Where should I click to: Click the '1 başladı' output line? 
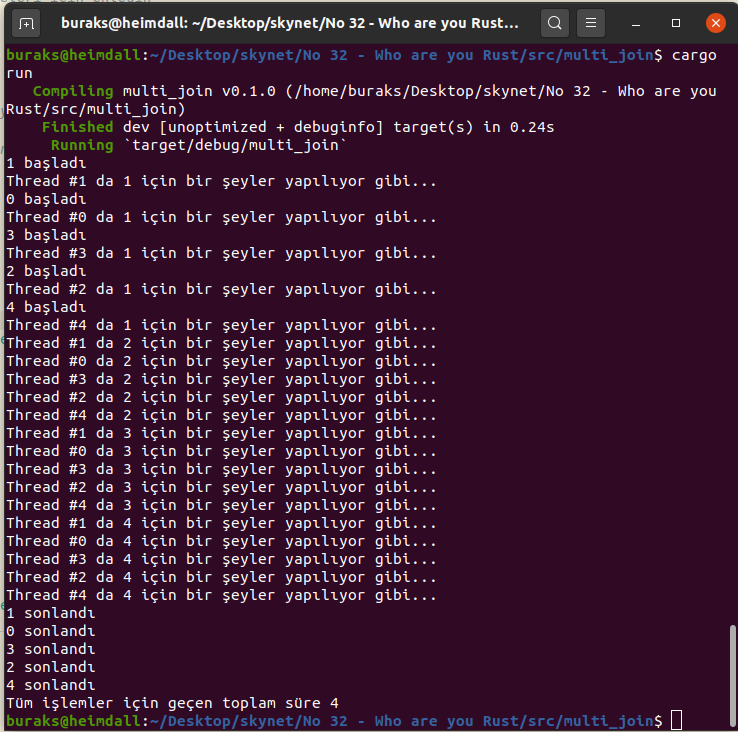(46, 163)
